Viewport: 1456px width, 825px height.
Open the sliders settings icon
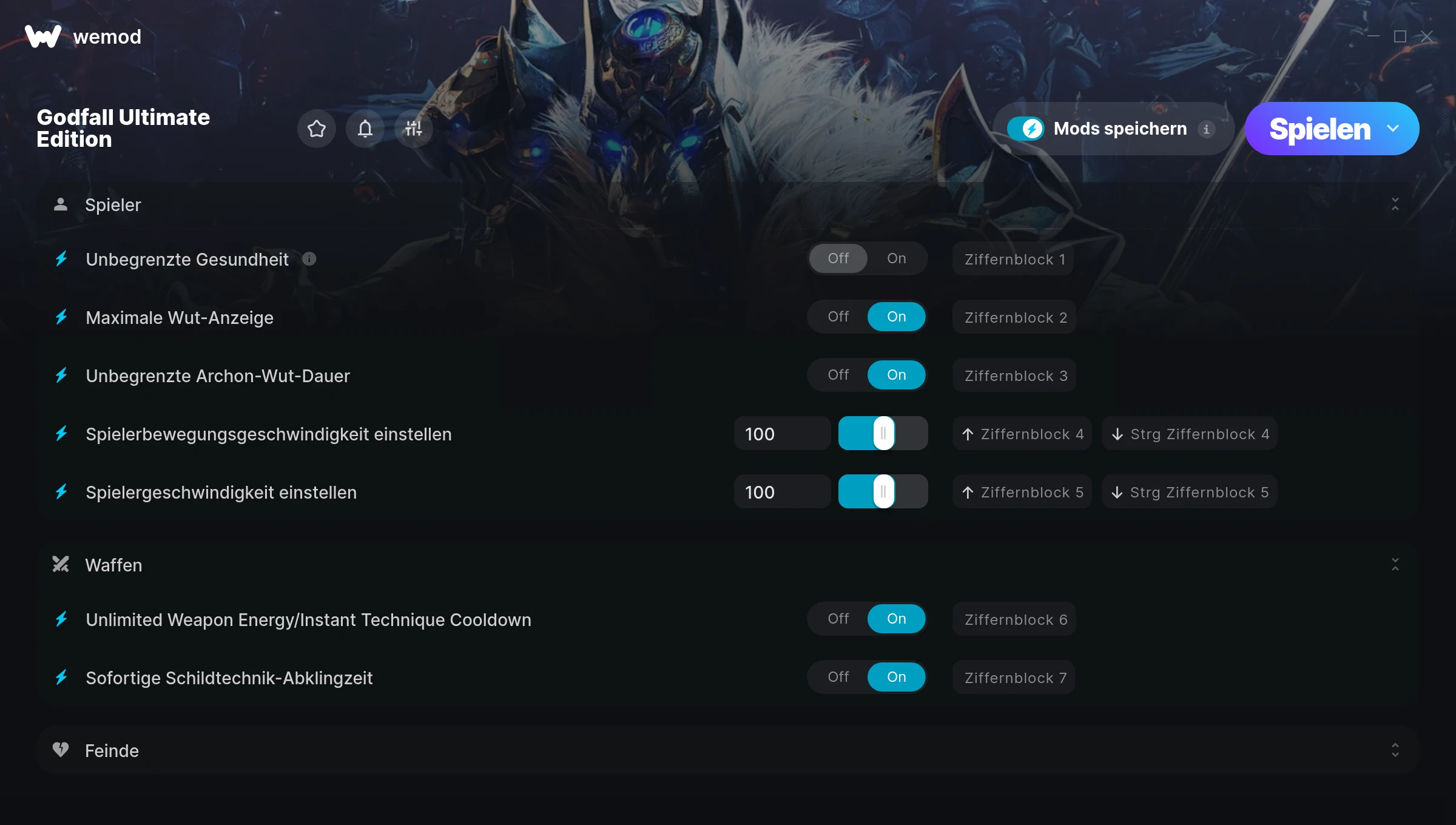click(x=413, y=129)
